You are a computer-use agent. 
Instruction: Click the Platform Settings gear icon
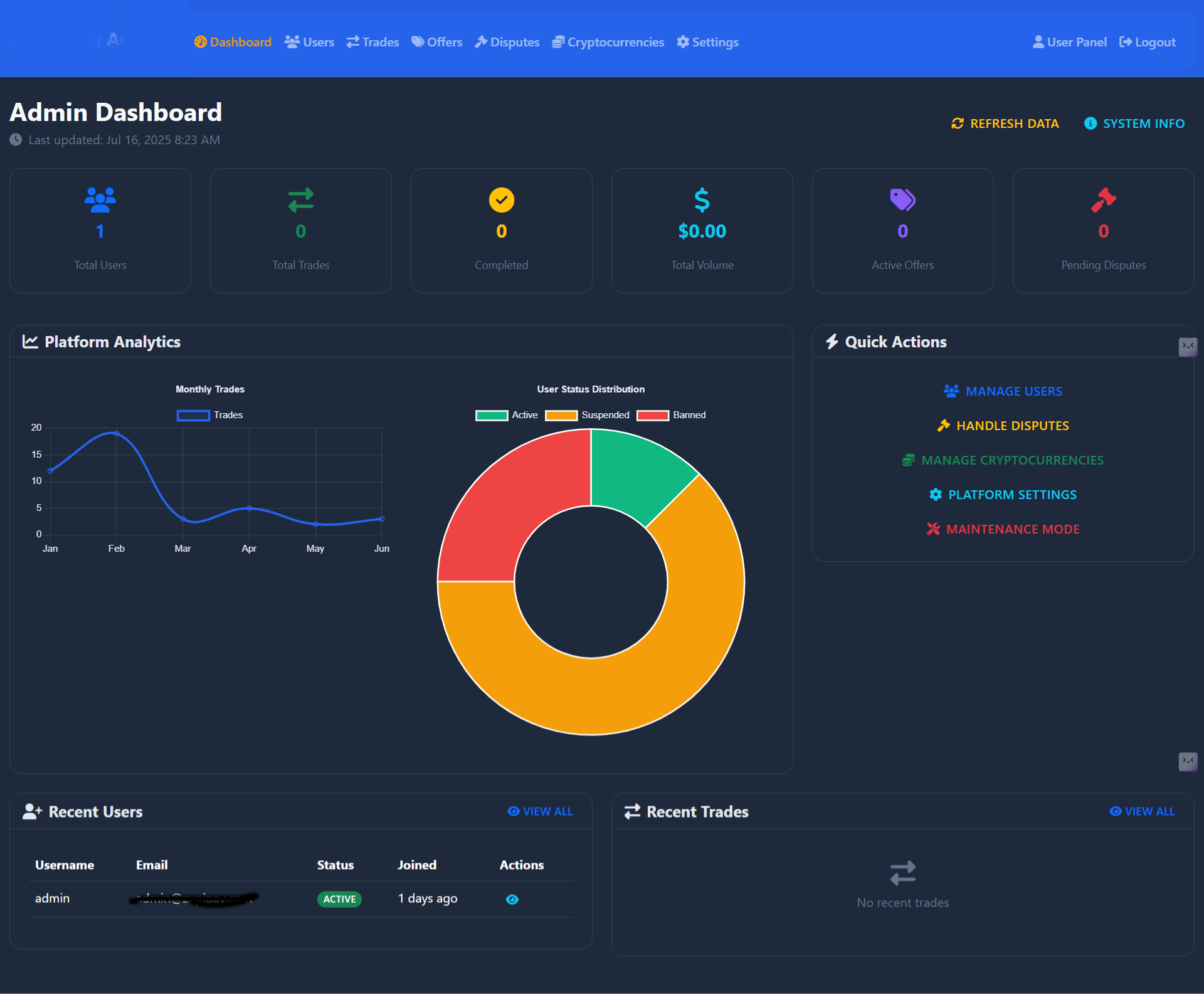935,494
